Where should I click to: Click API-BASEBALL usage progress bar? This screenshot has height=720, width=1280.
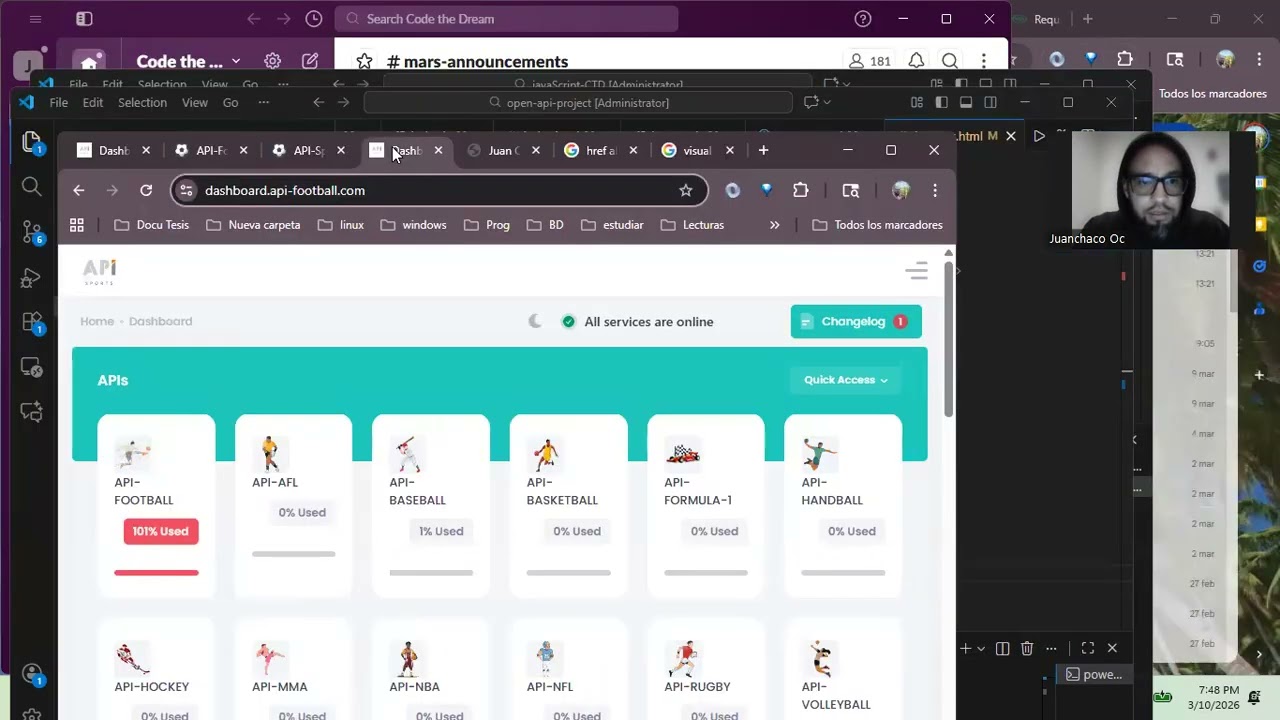pos(431,573)
